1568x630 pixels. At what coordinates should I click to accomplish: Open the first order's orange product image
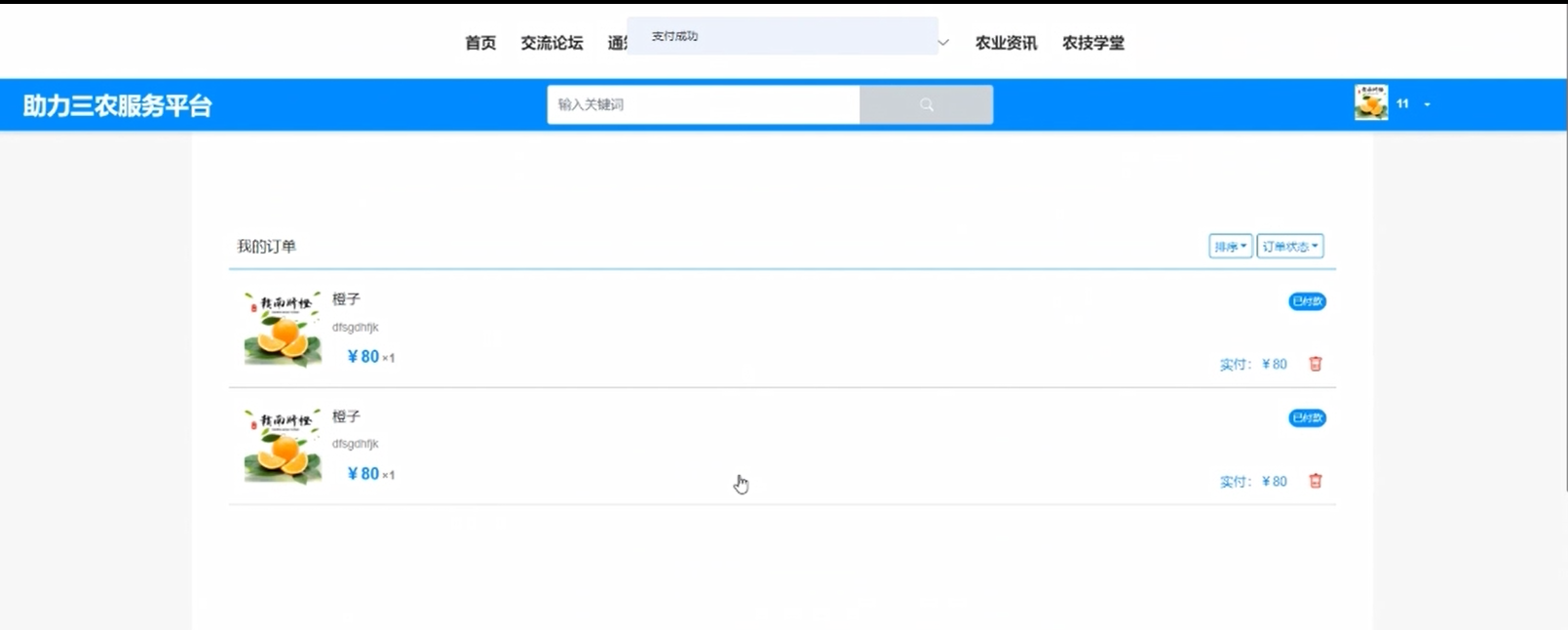click(283, 330)
